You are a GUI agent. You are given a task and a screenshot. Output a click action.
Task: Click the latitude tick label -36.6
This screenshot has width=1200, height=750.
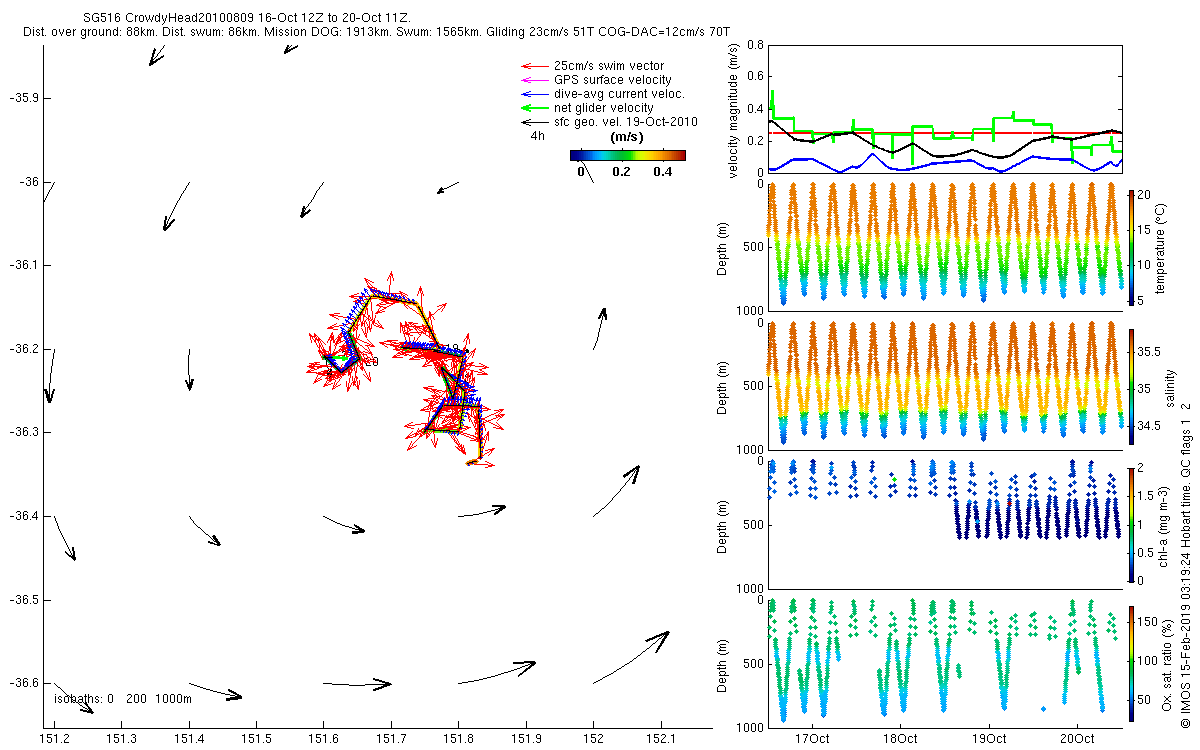[x=24, y=683]
